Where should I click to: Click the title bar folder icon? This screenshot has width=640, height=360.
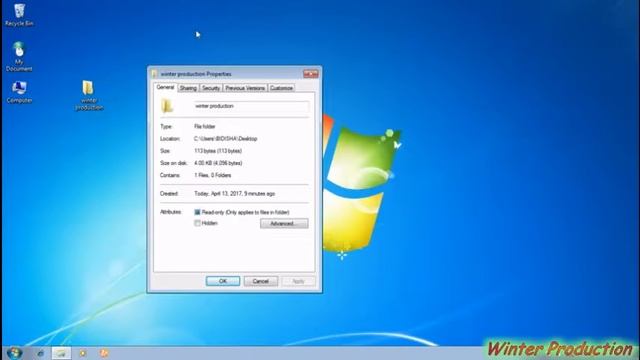(x=154, y=74)
